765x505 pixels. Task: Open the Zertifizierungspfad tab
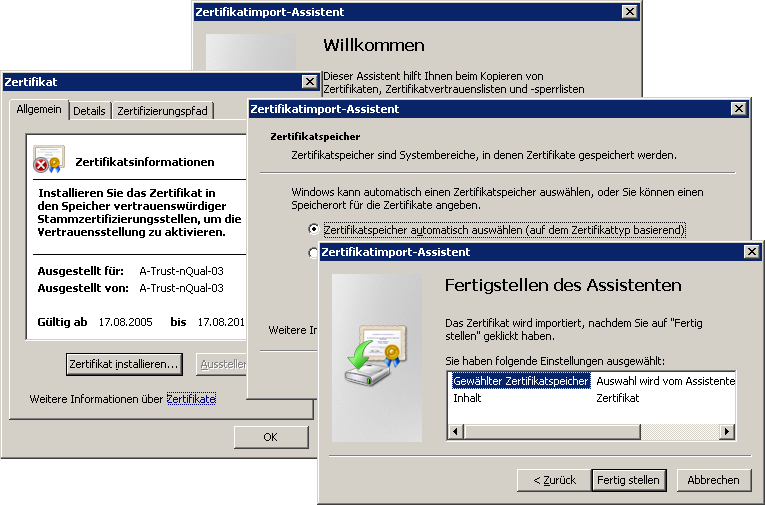162,111
